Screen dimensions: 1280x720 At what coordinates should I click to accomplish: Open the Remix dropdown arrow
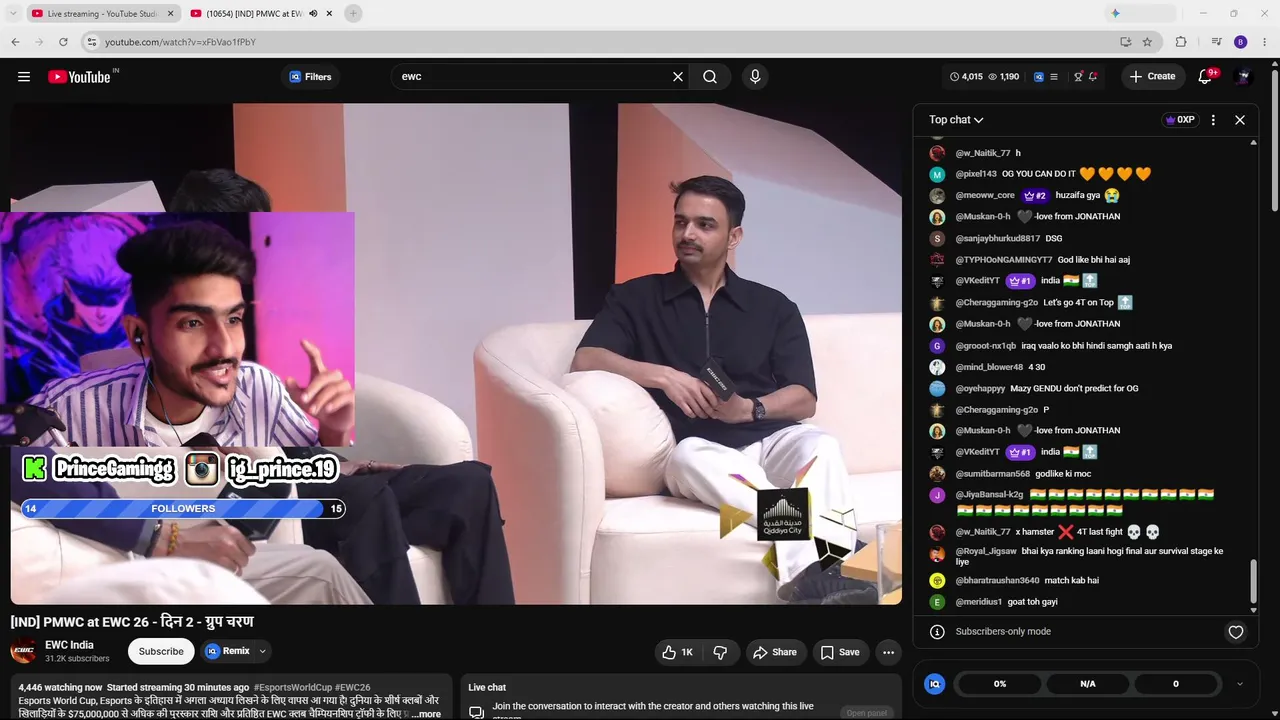coord(263,651)
